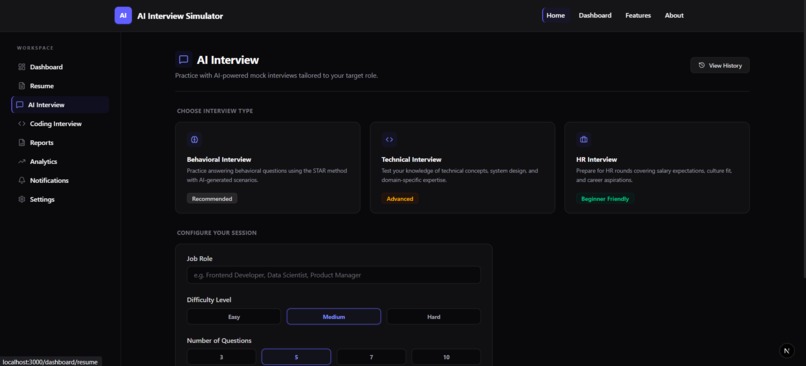Click the Resume document icon in sidebar
This screenshot has width=806, height=366.
click(x=22, y=86)
